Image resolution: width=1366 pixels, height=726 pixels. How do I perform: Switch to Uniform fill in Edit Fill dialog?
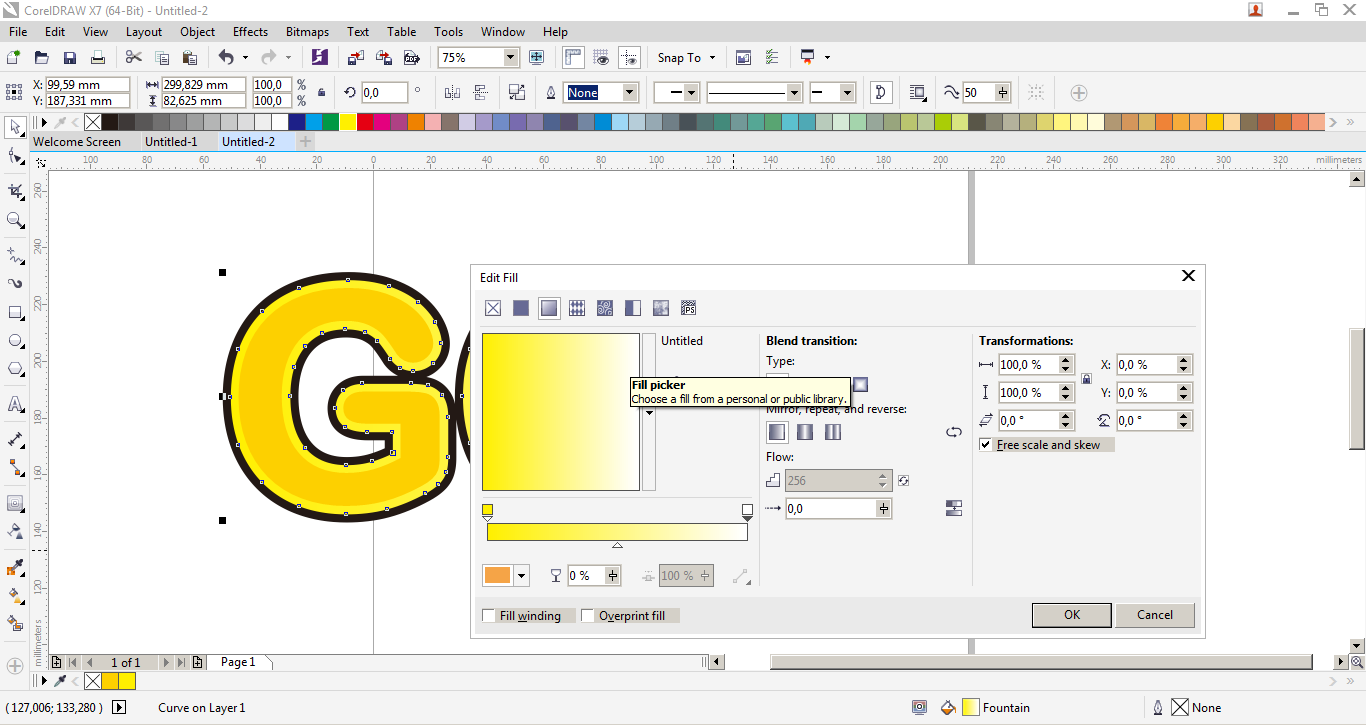(521, 308)
